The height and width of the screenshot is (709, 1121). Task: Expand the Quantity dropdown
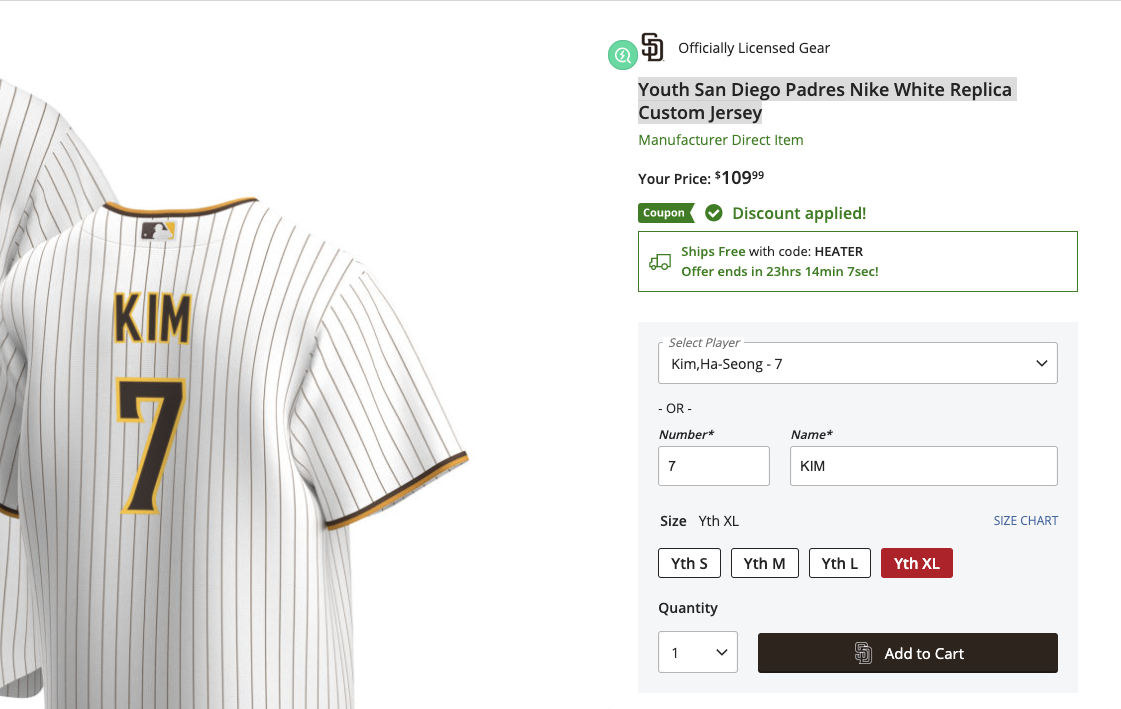coord(697,653)
